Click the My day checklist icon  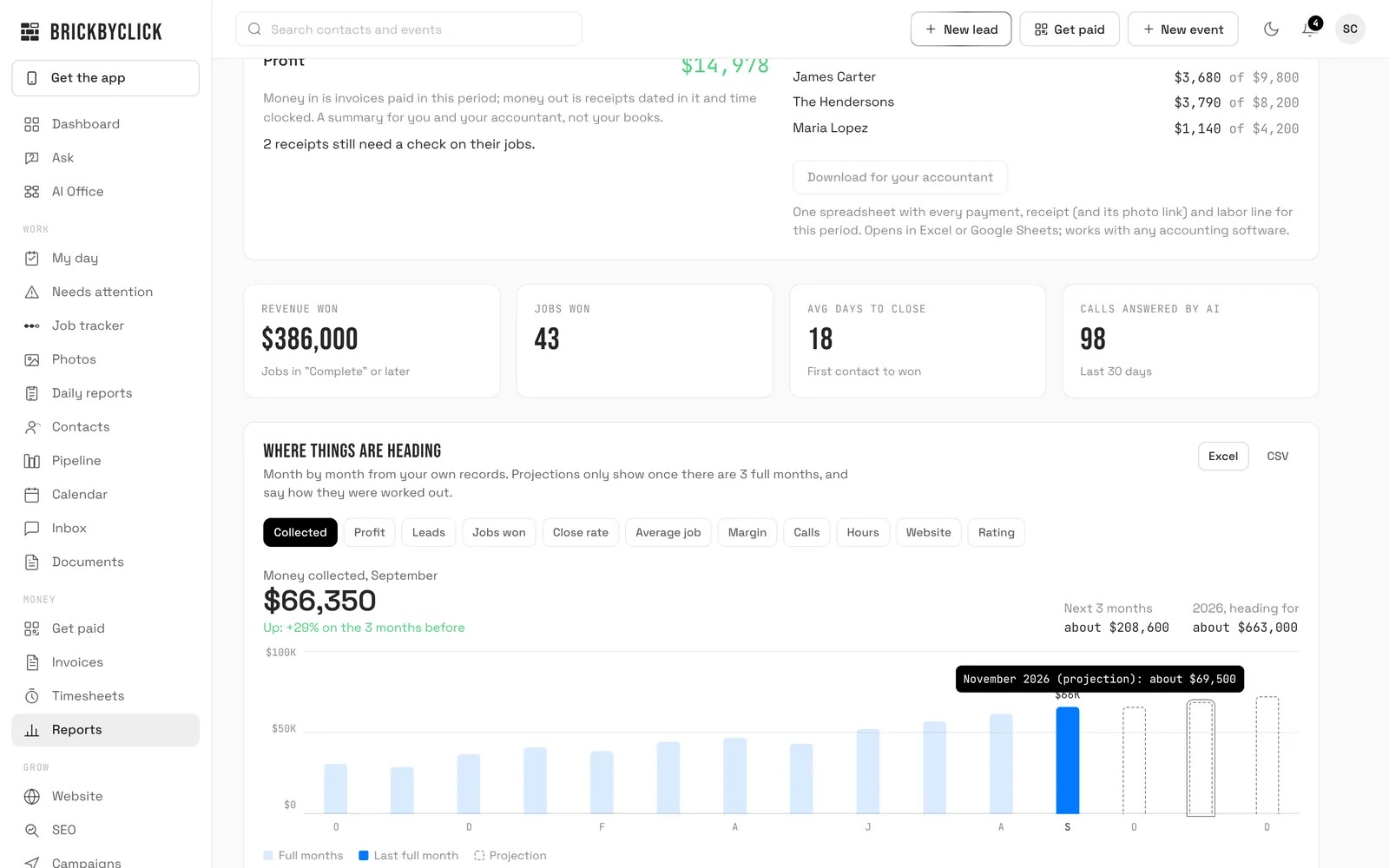pos(32,258)
